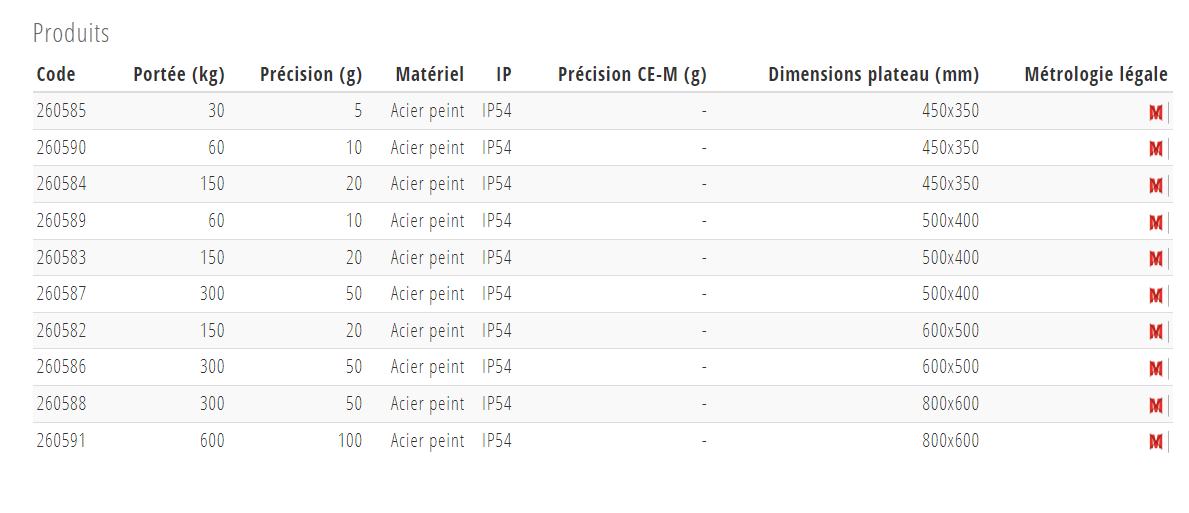Select the Dimensions plateau (mm) header
1189x513 pixels.
click(874, 74)
